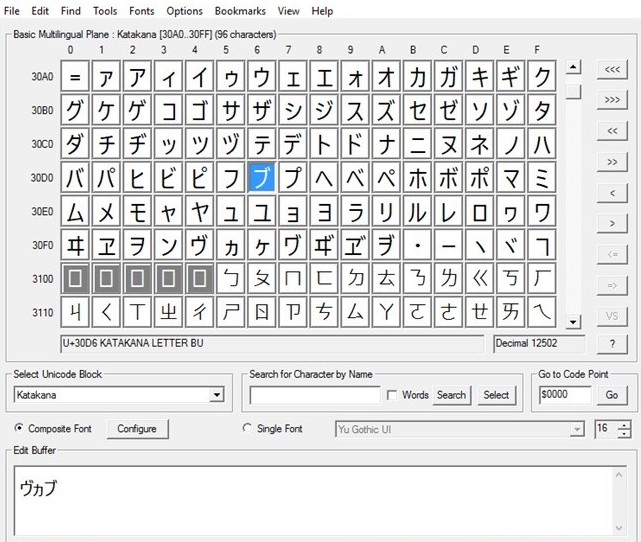Choose the Single Font radio option
The image size is (641, 542).
[x=248, y=429]
